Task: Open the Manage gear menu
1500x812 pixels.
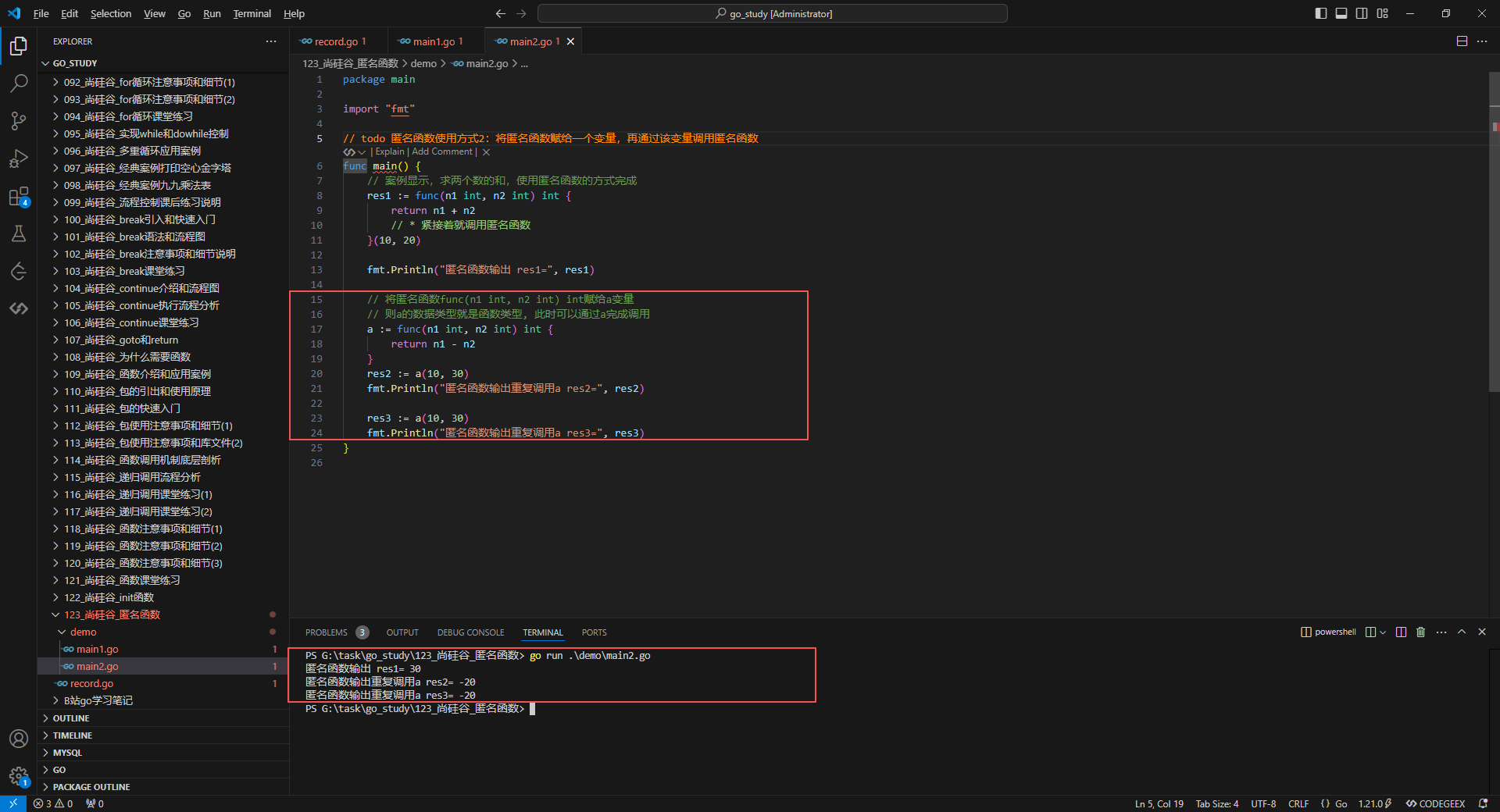Action: coord(19,776)
